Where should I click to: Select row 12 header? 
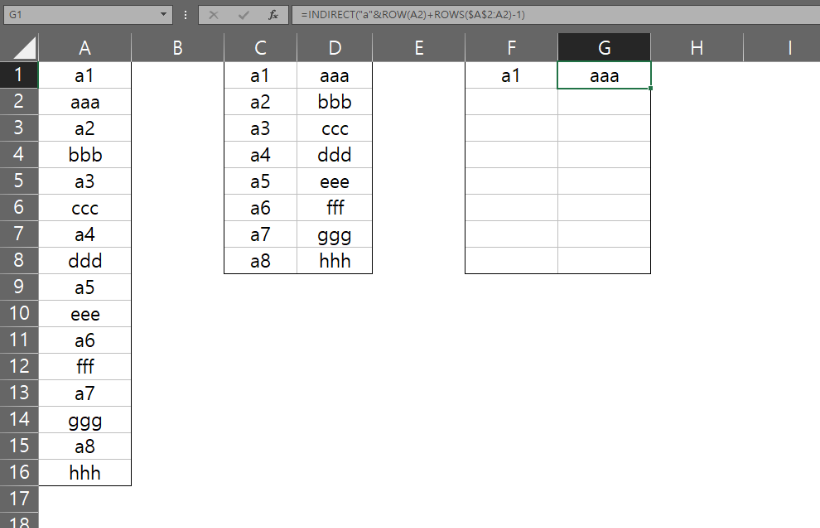19,366
